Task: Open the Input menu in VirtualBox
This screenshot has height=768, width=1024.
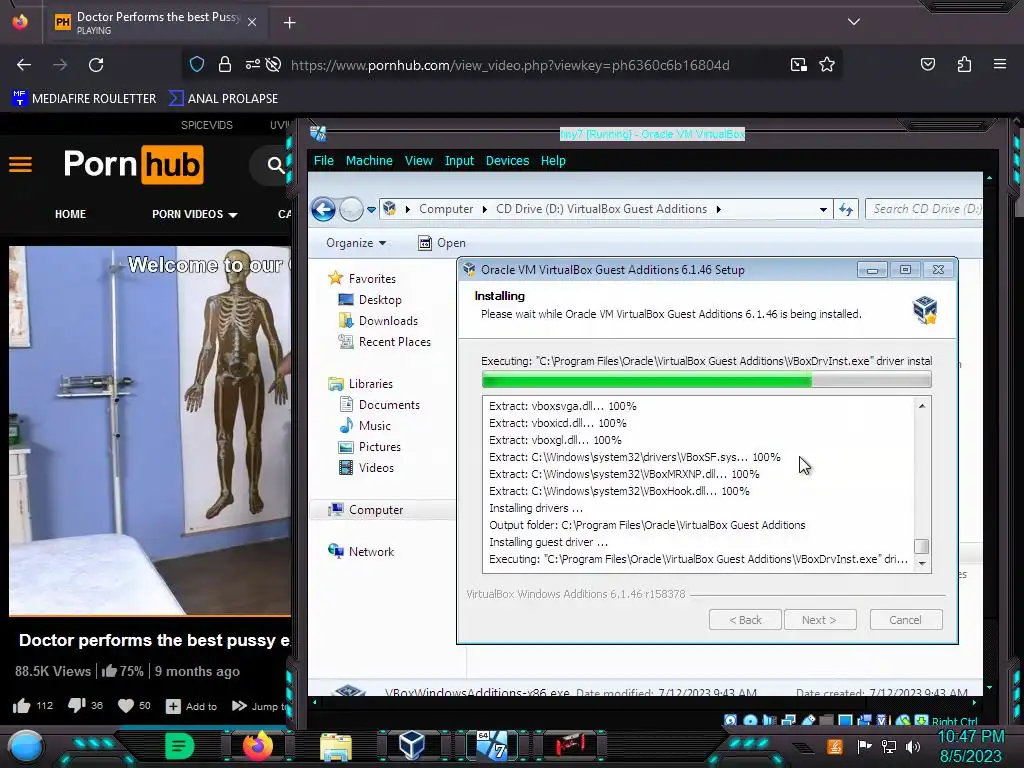Action: click(x=459, y=161)
